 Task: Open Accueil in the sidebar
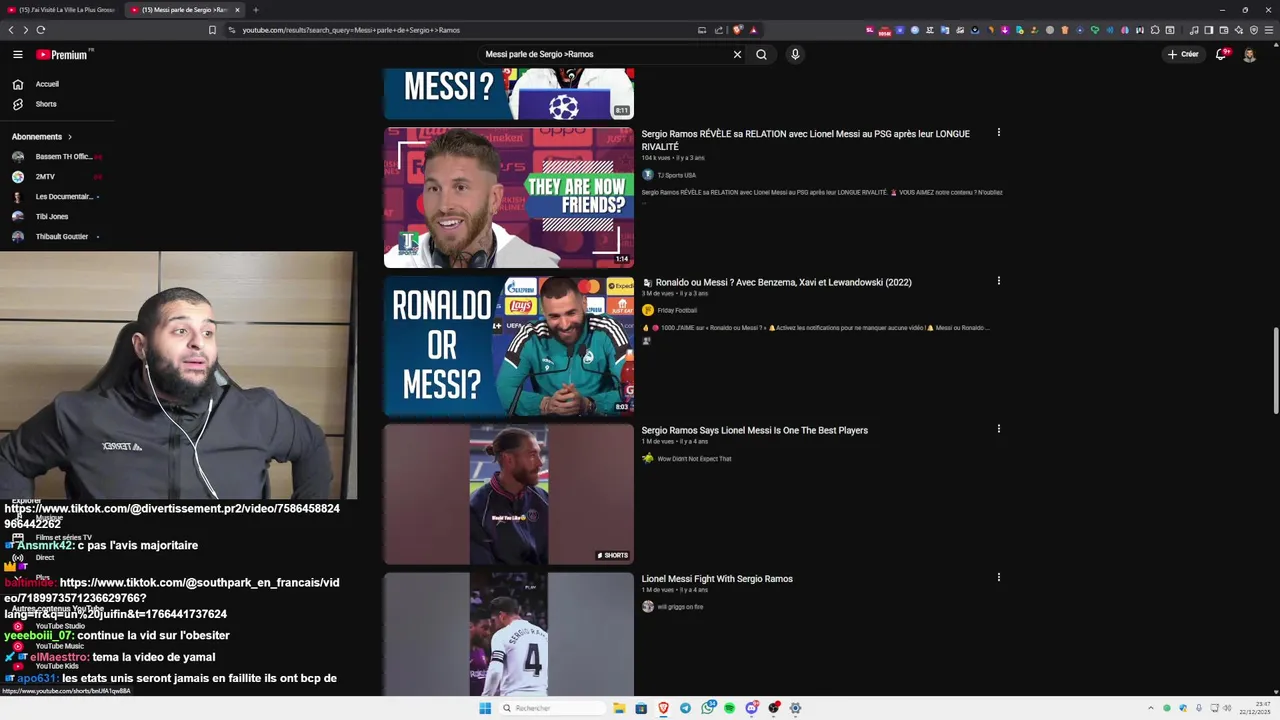click(x=47, y=84)
